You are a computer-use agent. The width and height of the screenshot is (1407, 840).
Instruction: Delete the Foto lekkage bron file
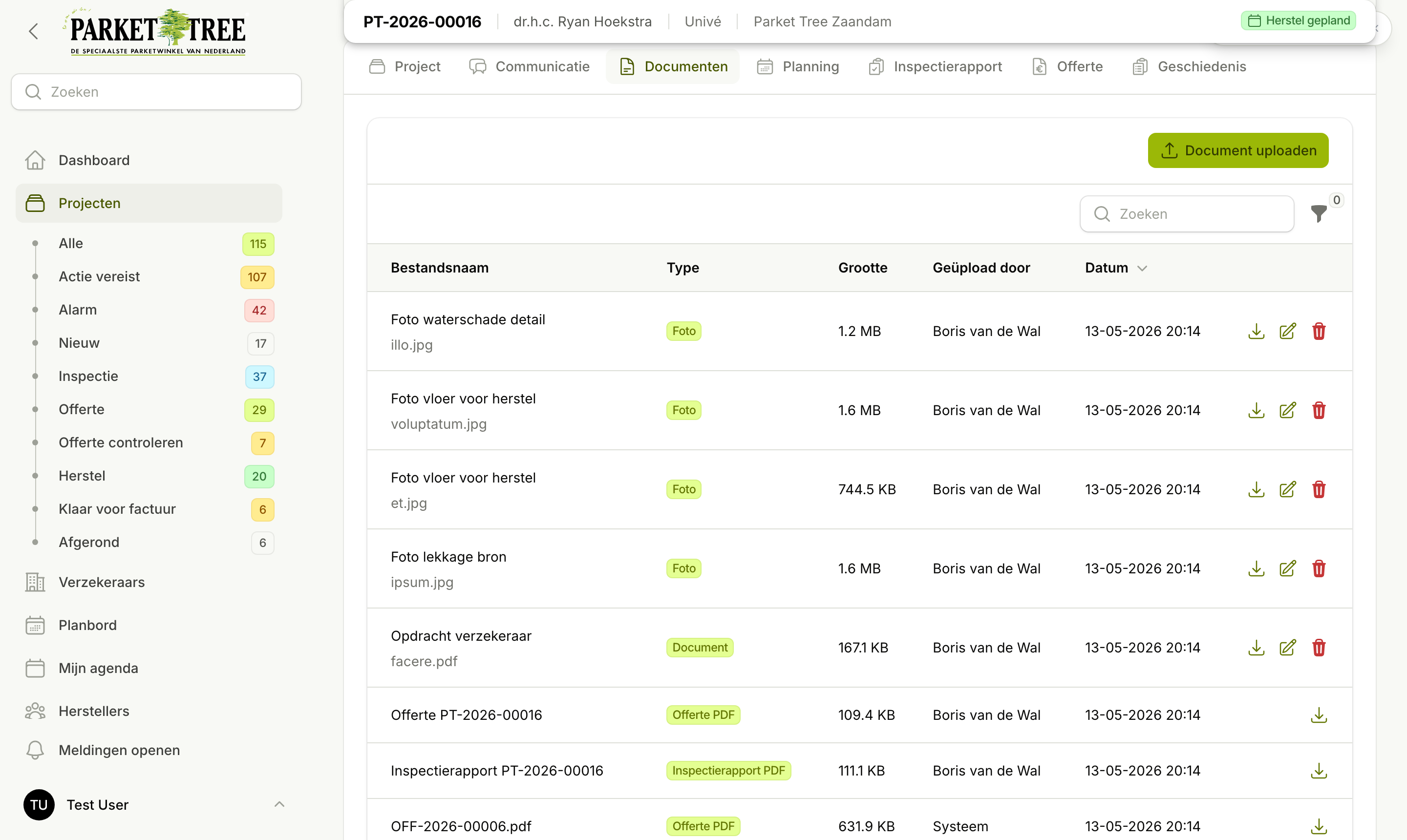click(x=1319, y=569)
